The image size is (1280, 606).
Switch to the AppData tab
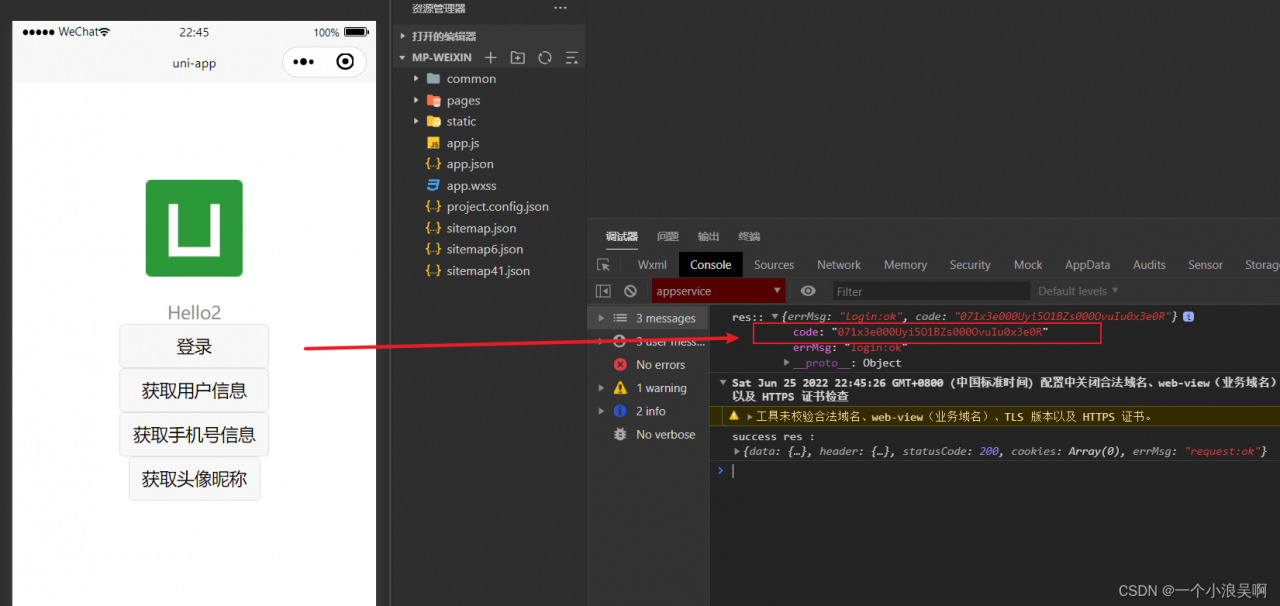(x=1088, y=265)
